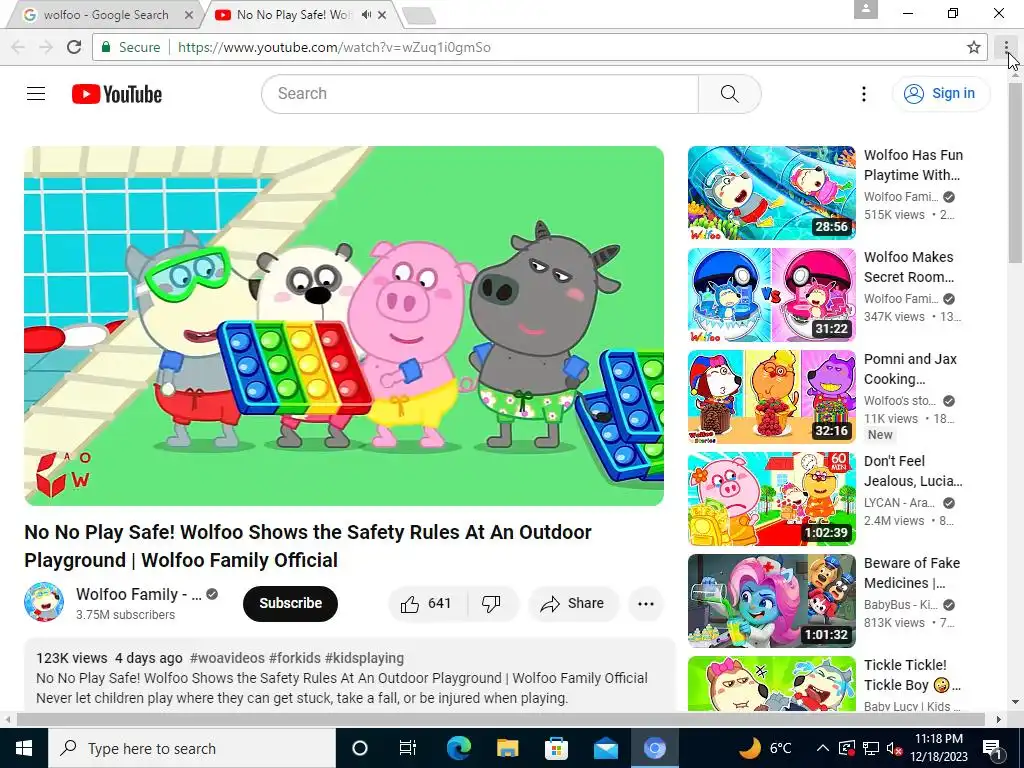Click title Pomni and Jax Cooking
Screen dimensions: 1024x768
pyautogui.click(x=910, y=369)
